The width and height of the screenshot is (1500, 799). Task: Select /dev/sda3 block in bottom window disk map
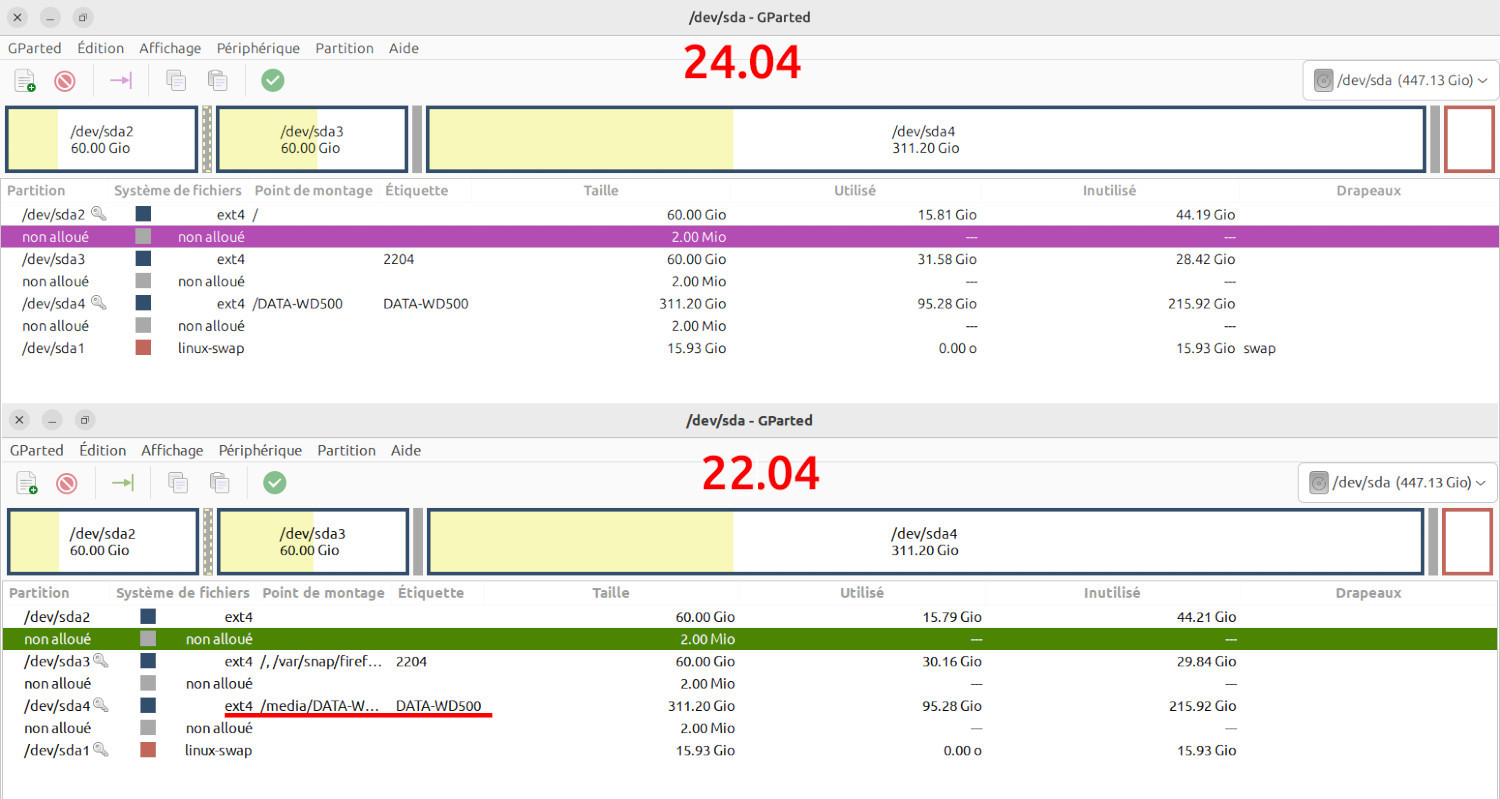coord(312,542)
